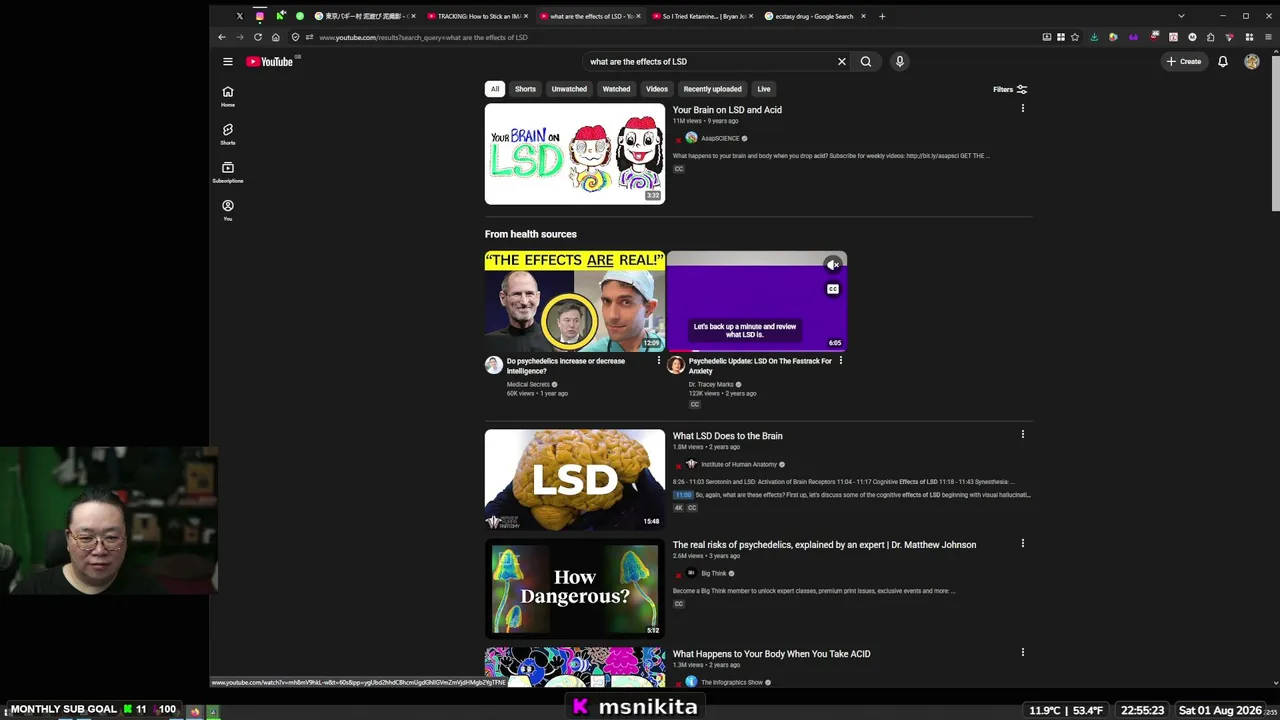Viewport: 1280px width, 720px height.
Task: Start voice search with the microphone
Action: 900,62
